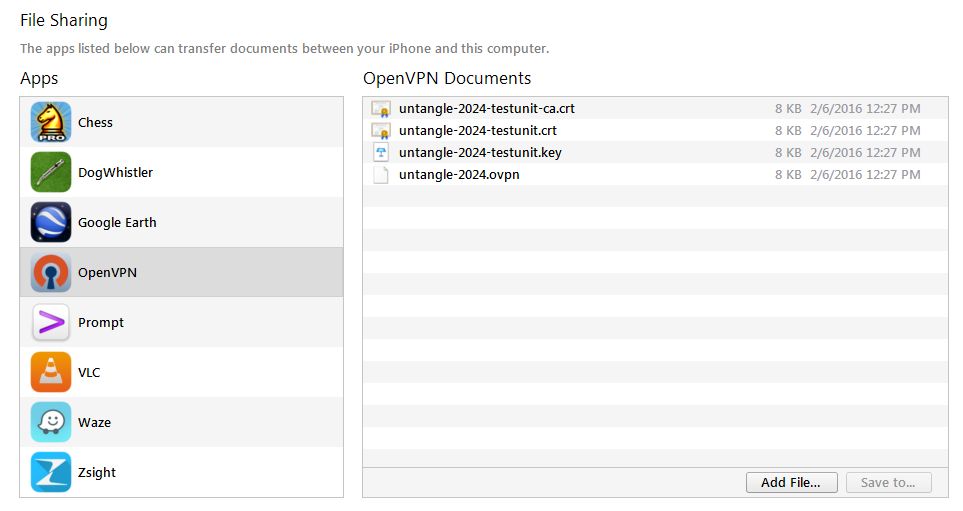
Task: Click certificate icon of untangle-2024-testunit.crt
Action: 381,131
